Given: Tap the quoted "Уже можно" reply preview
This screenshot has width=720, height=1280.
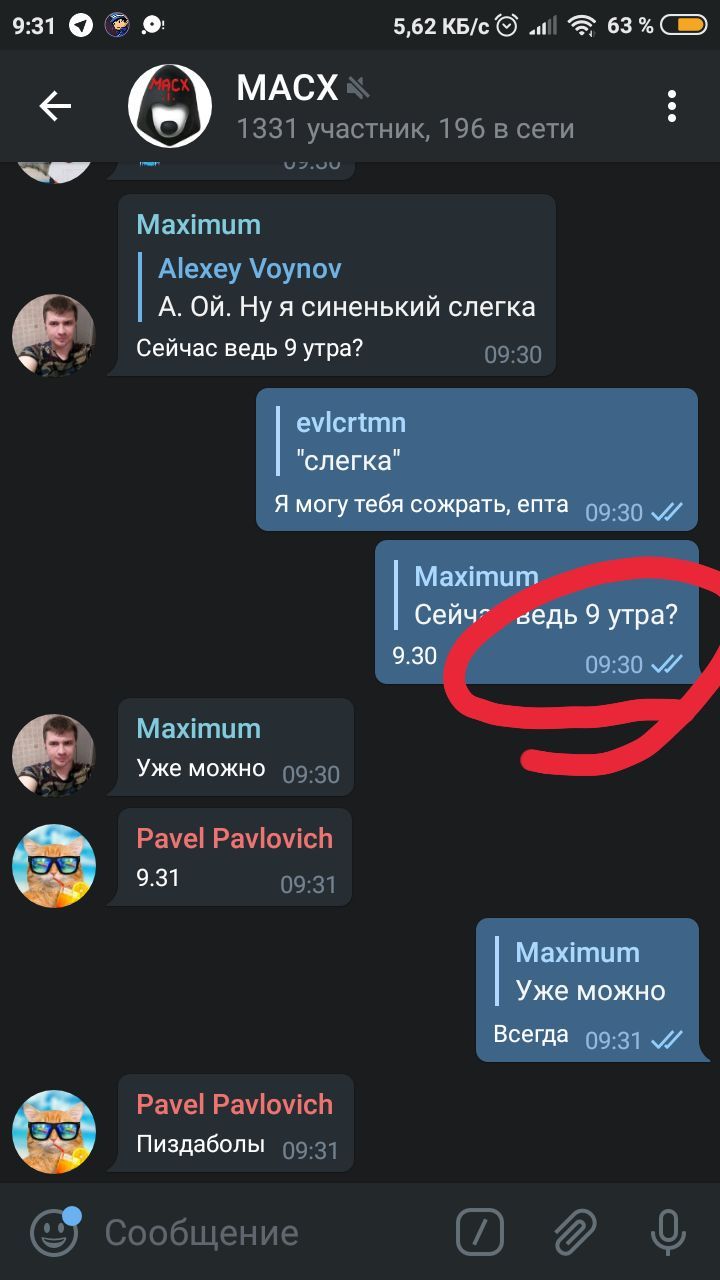Looking at the screenshot, I should (581, 972).
